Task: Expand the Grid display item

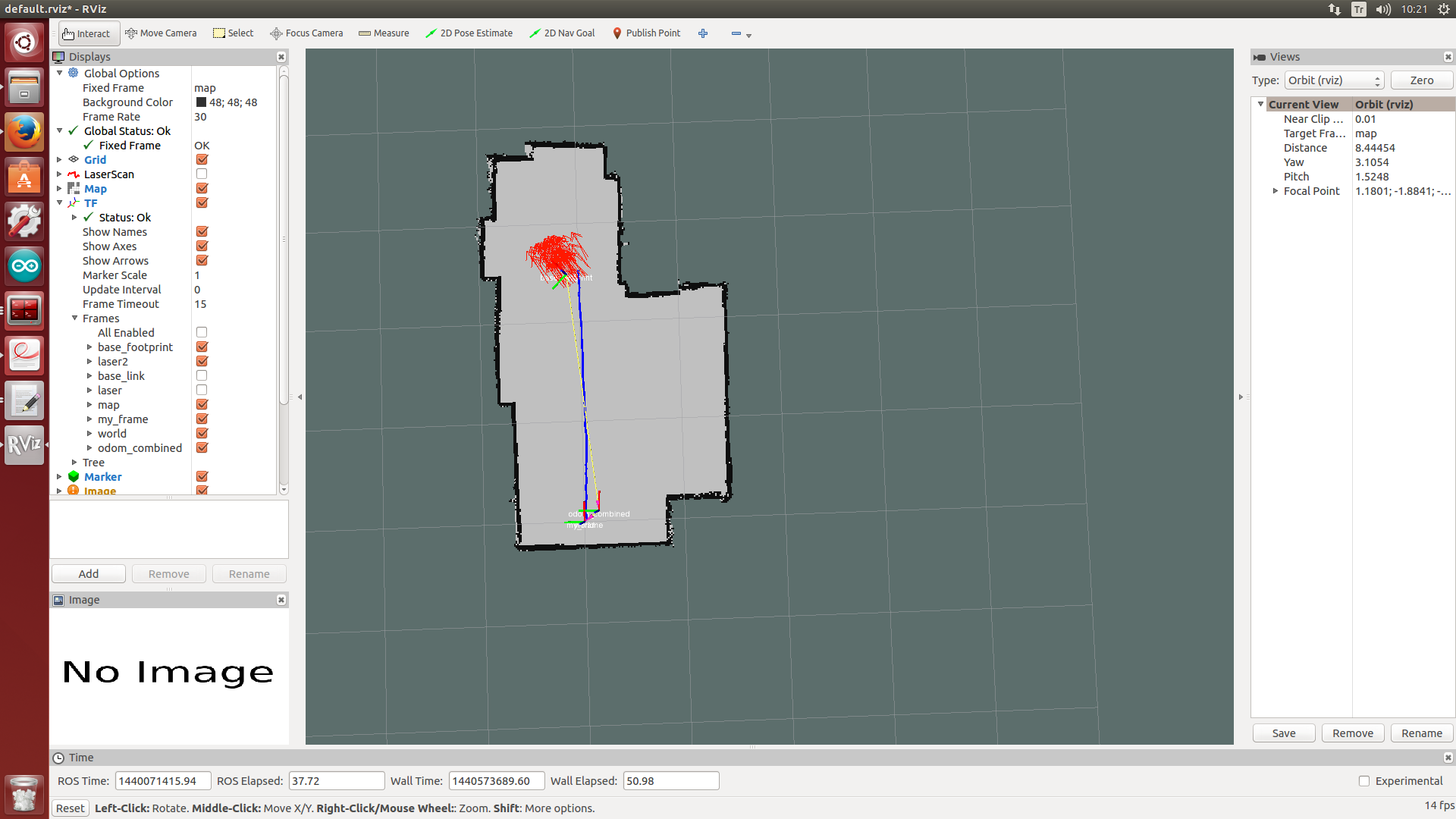Action: coord(60,160)
